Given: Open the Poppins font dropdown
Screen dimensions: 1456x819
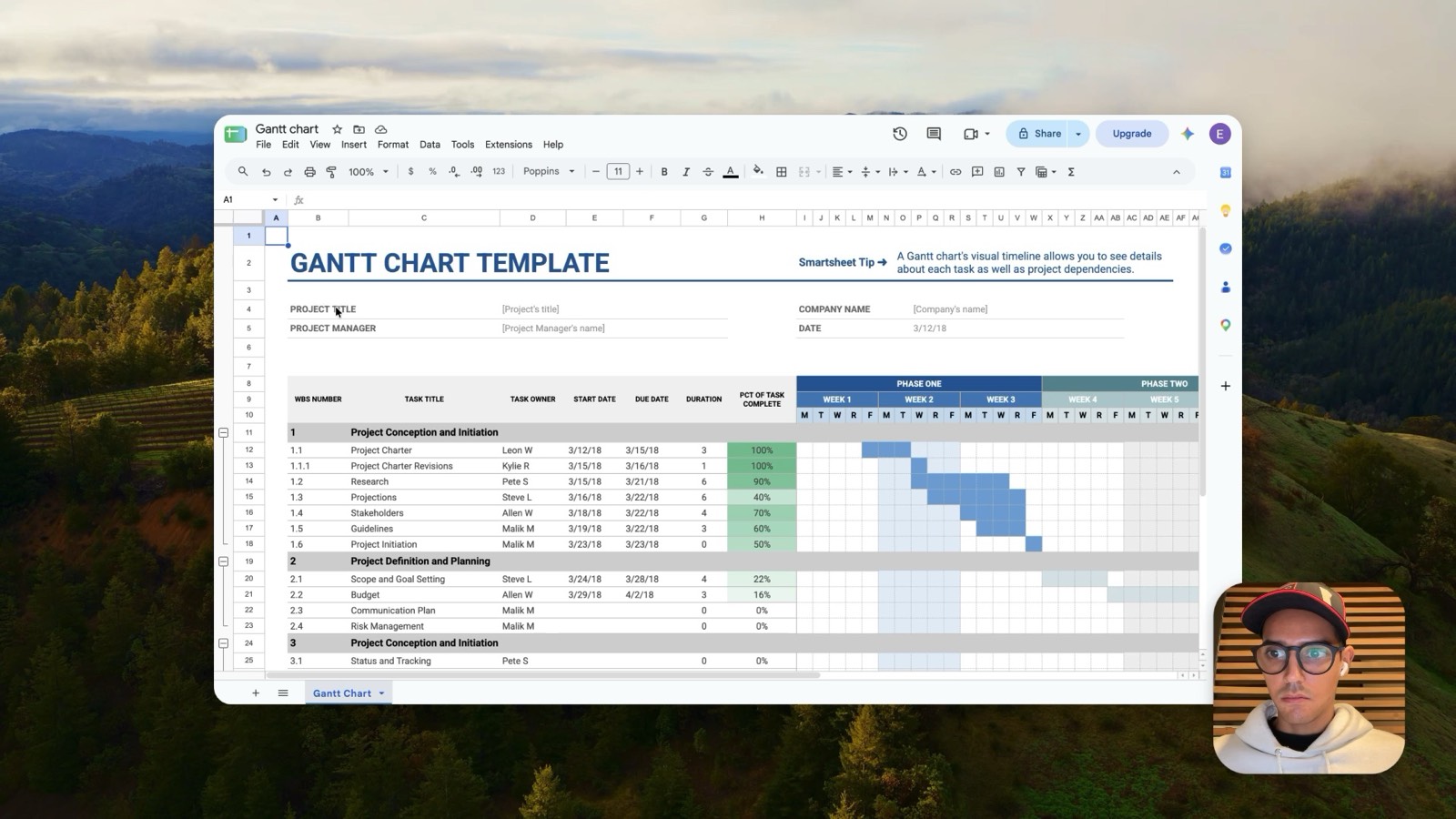Looking at the screenshot, I should pyautogui.click(x=549, y=171).
